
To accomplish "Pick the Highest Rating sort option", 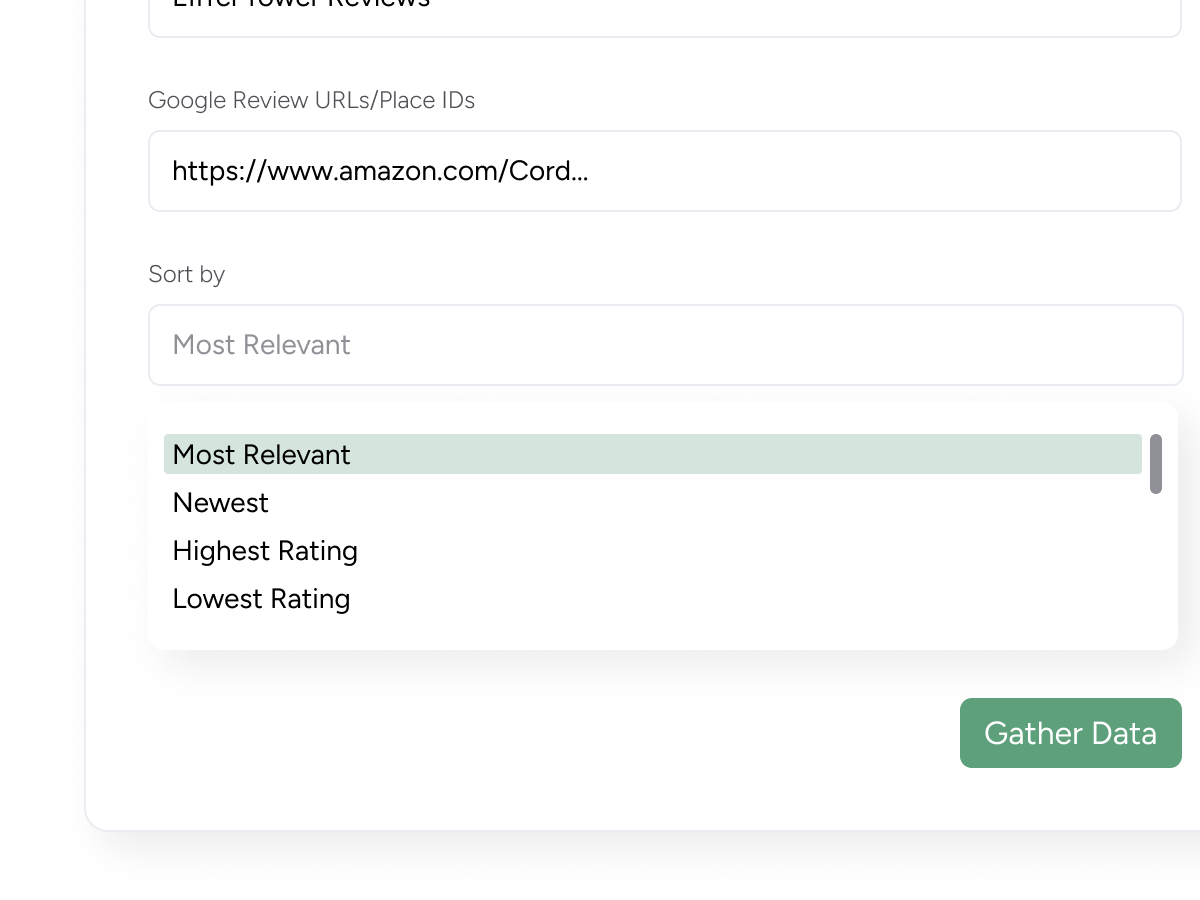I will [265, 550].
